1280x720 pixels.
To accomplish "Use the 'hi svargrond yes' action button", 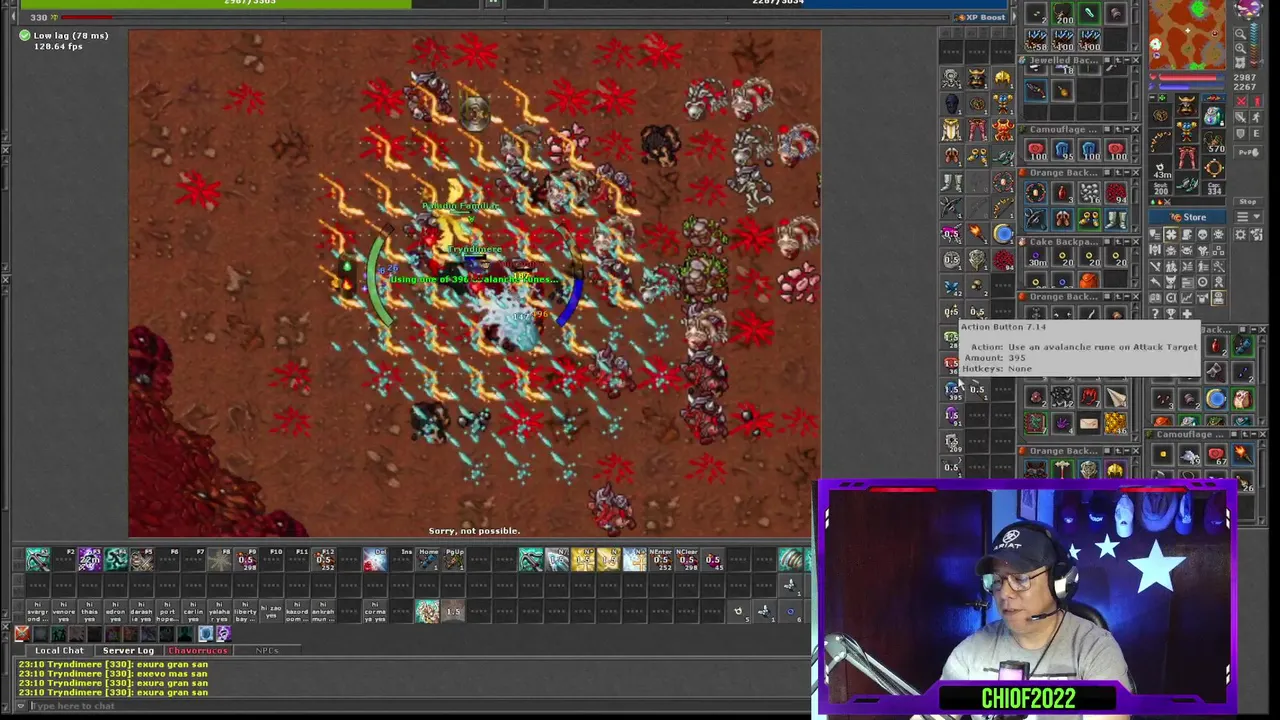I will (37, 610).
